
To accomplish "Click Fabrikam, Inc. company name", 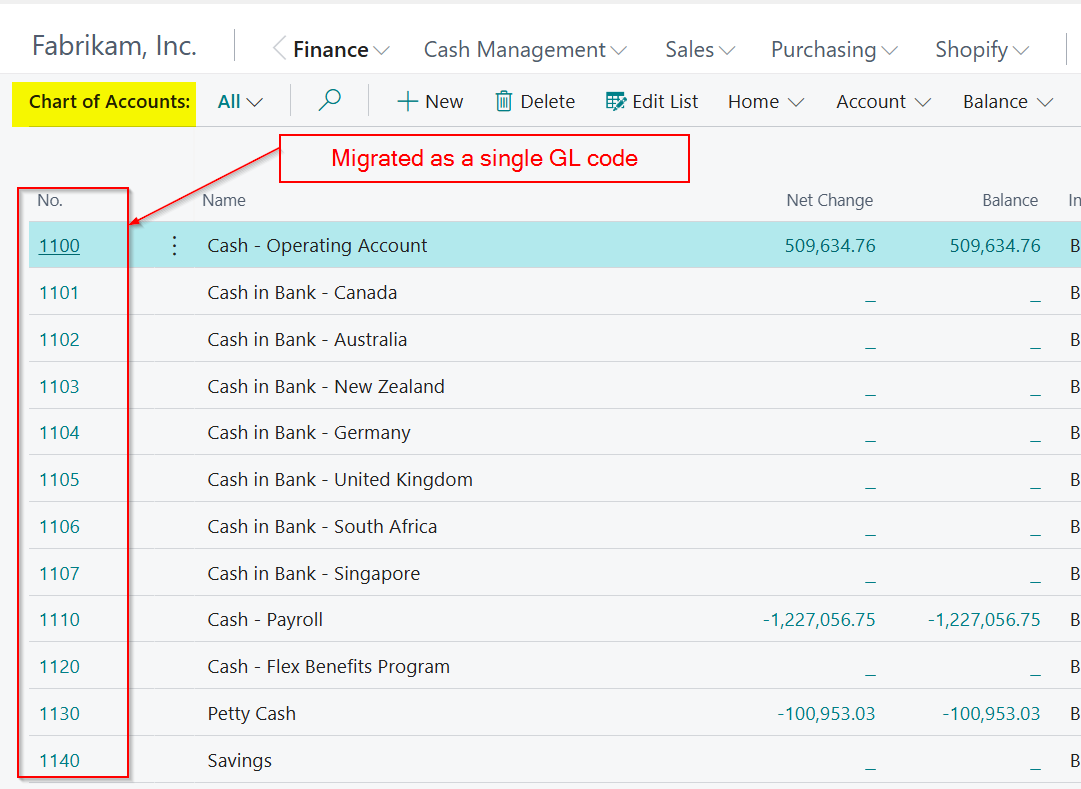I will 114,46.
